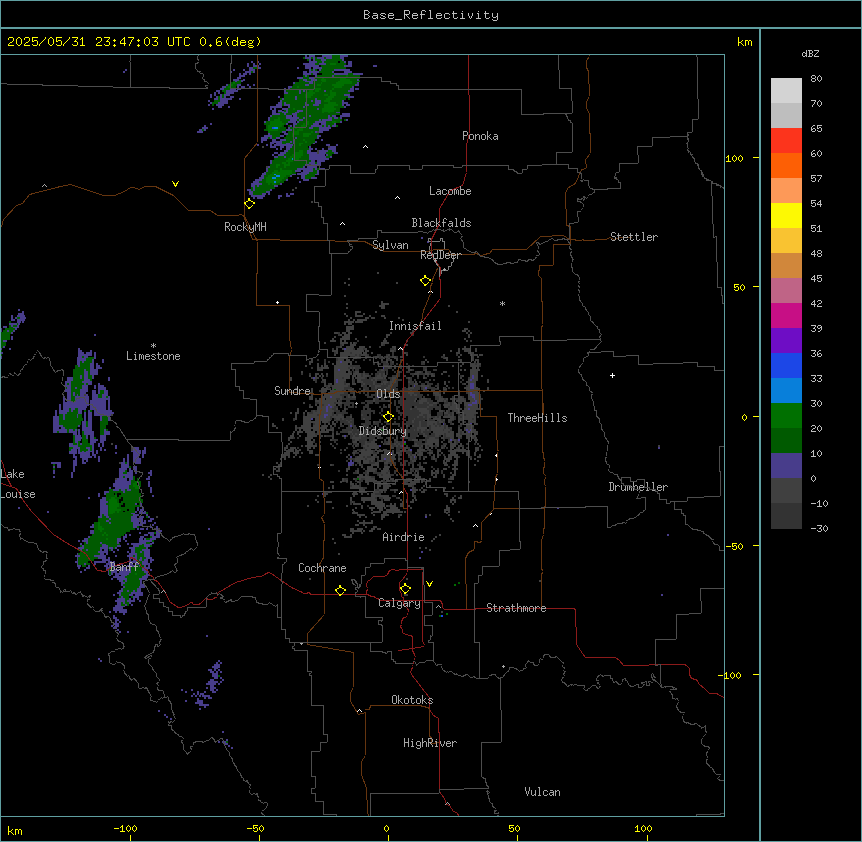
Task: Select the blue 33-36 dBZ legend swatch
Action: coord(786,365)
